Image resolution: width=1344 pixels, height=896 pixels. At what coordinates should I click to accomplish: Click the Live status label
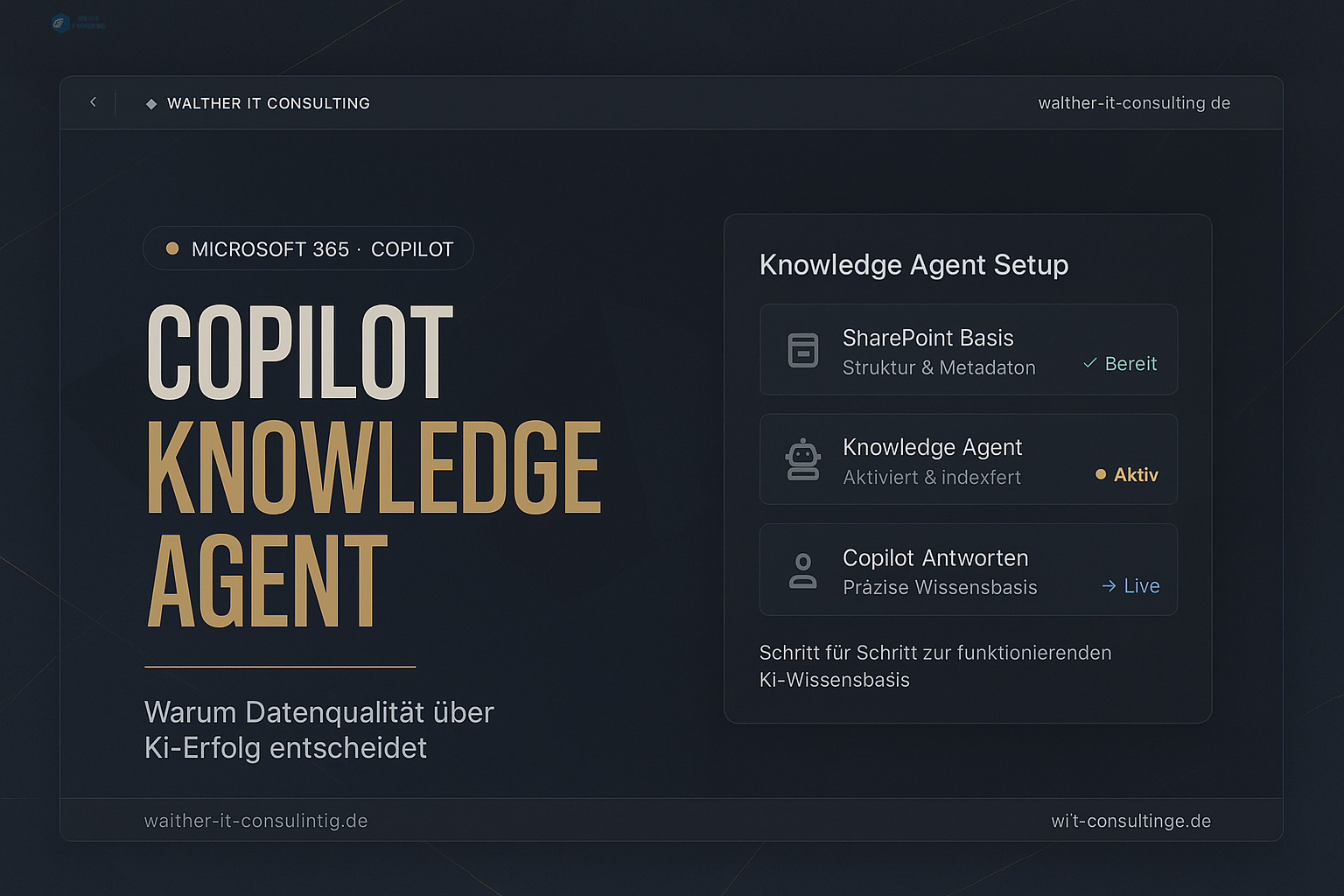click(x=1142, y=585)
